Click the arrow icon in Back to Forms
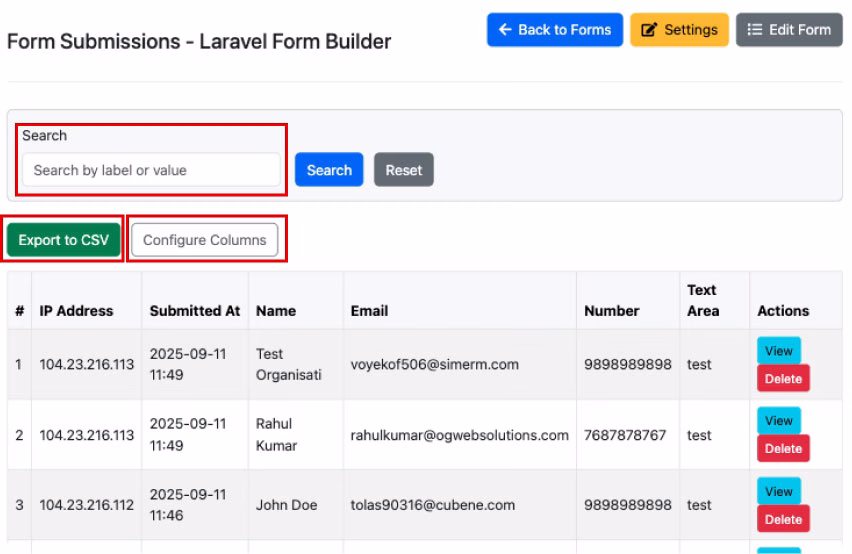852x554 pixels. click(505, 29)
